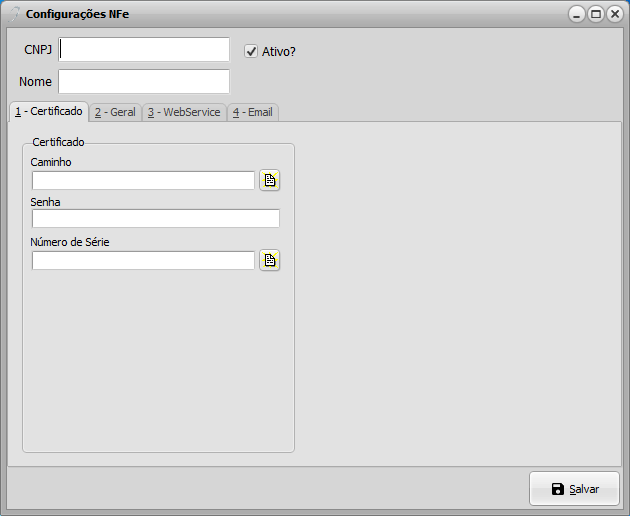This screenshot has width=630, height=516.
Task: Click the Senha label text
Action: pos(45,202)
